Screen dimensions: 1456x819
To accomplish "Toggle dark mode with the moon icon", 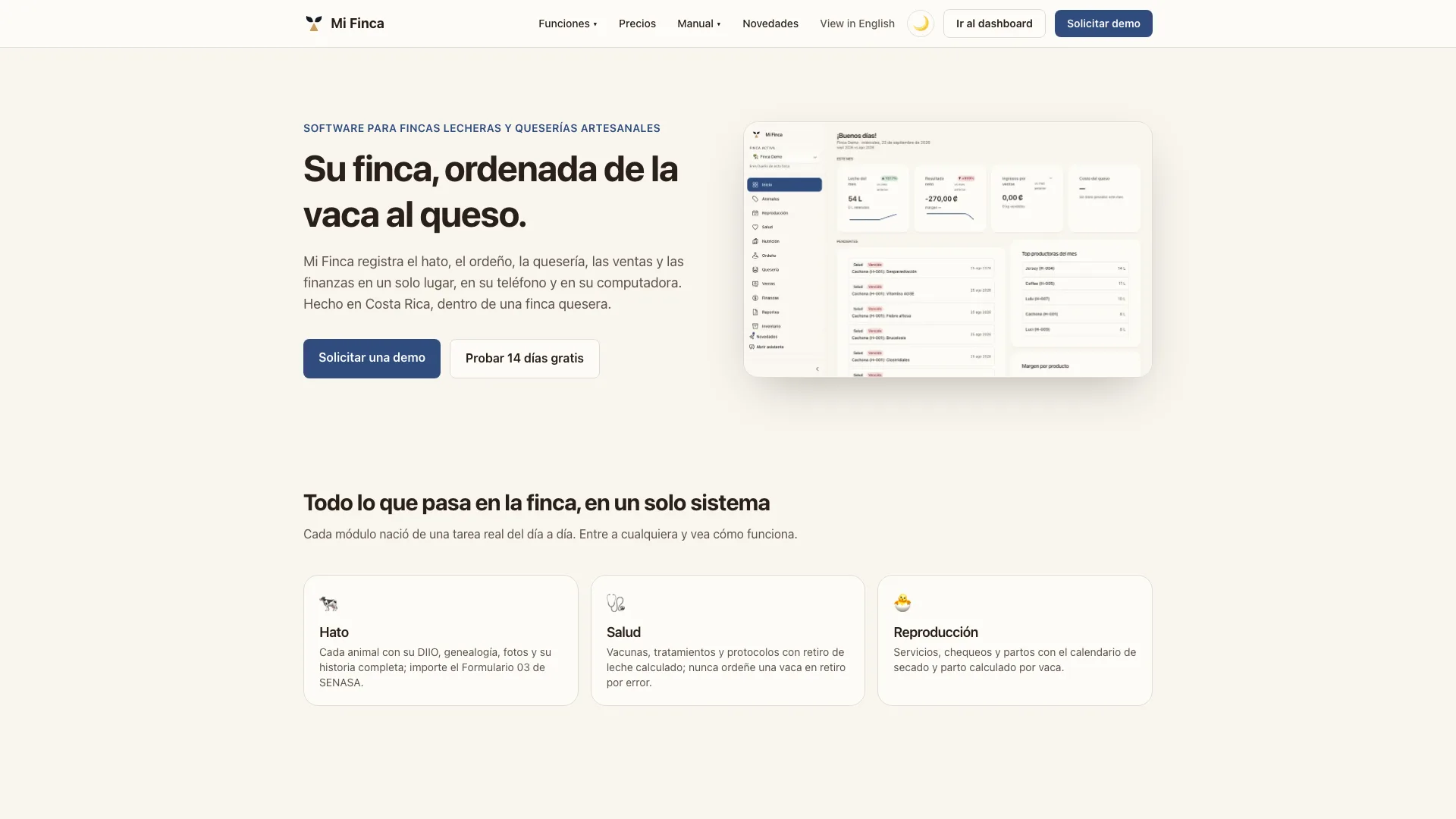I will click(921, 24).
